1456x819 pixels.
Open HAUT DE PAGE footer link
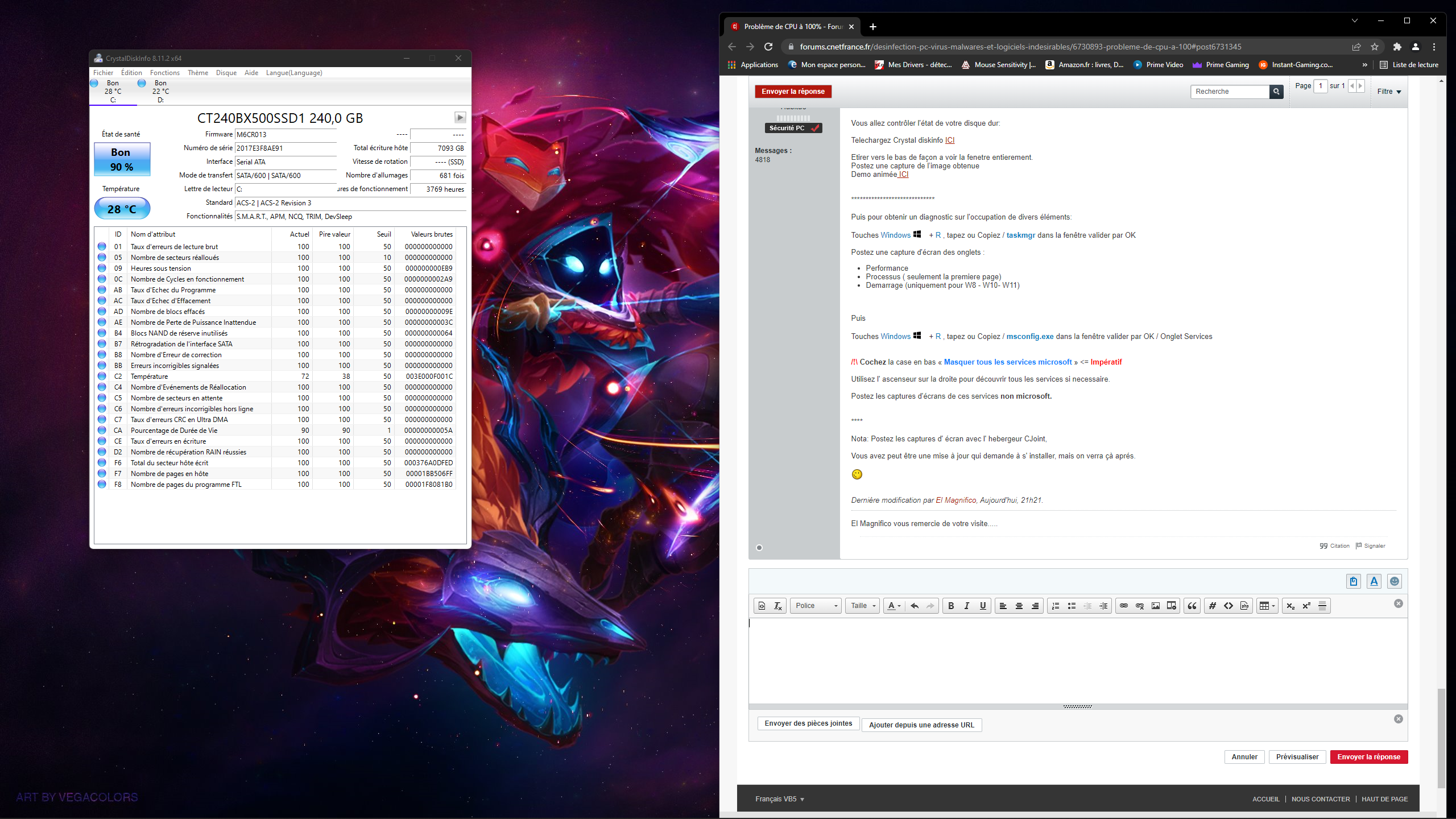tap(1384, 799)
